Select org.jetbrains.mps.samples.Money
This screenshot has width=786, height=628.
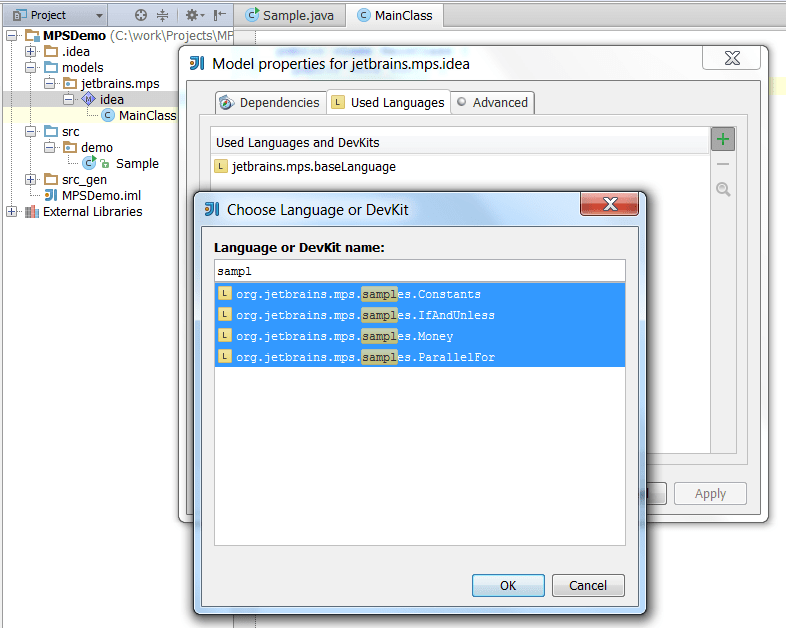pyautogui.click(x=420, y=336)
